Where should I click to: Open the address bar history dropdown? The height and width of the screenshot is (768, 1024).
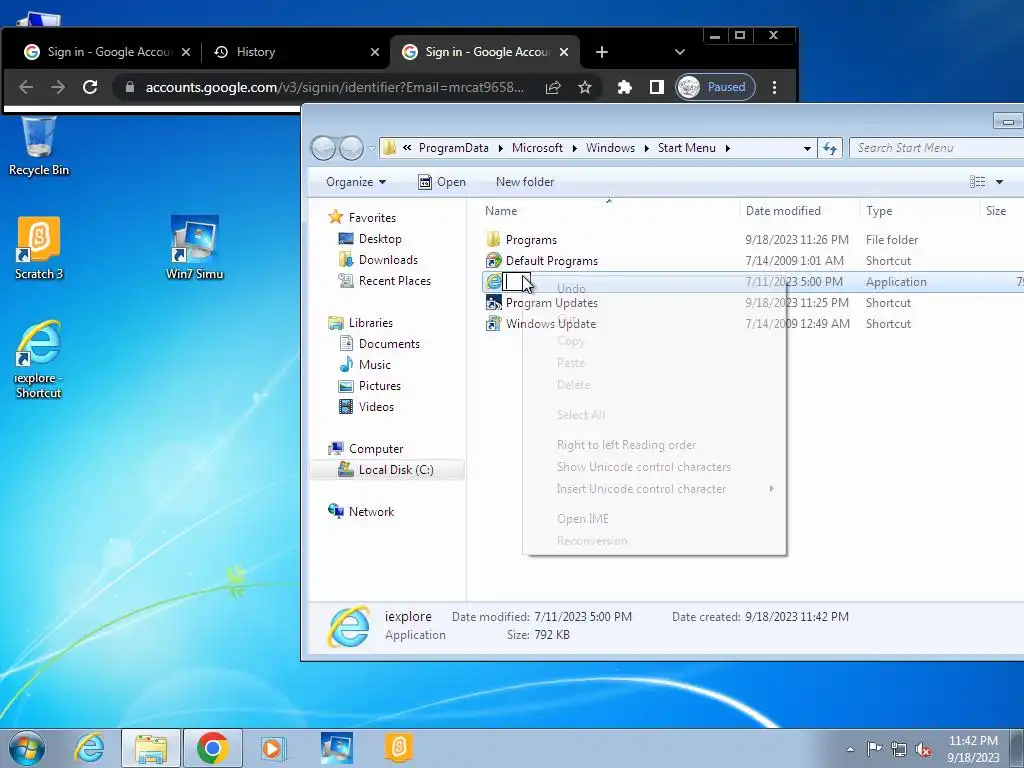[x=807, y=148]
